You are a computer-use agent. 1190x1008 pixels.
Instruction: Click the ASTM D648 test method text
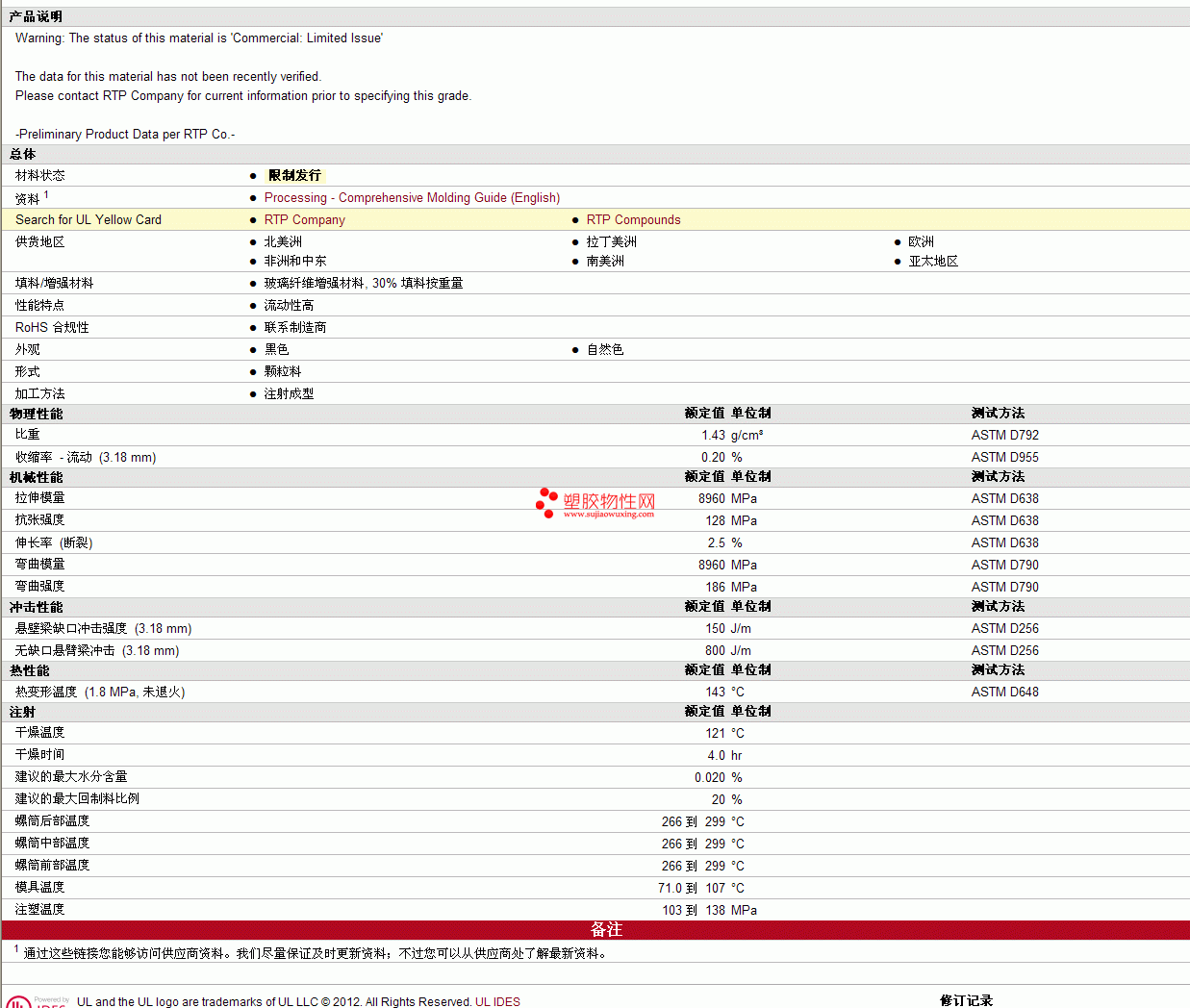tap(1004, 692)
